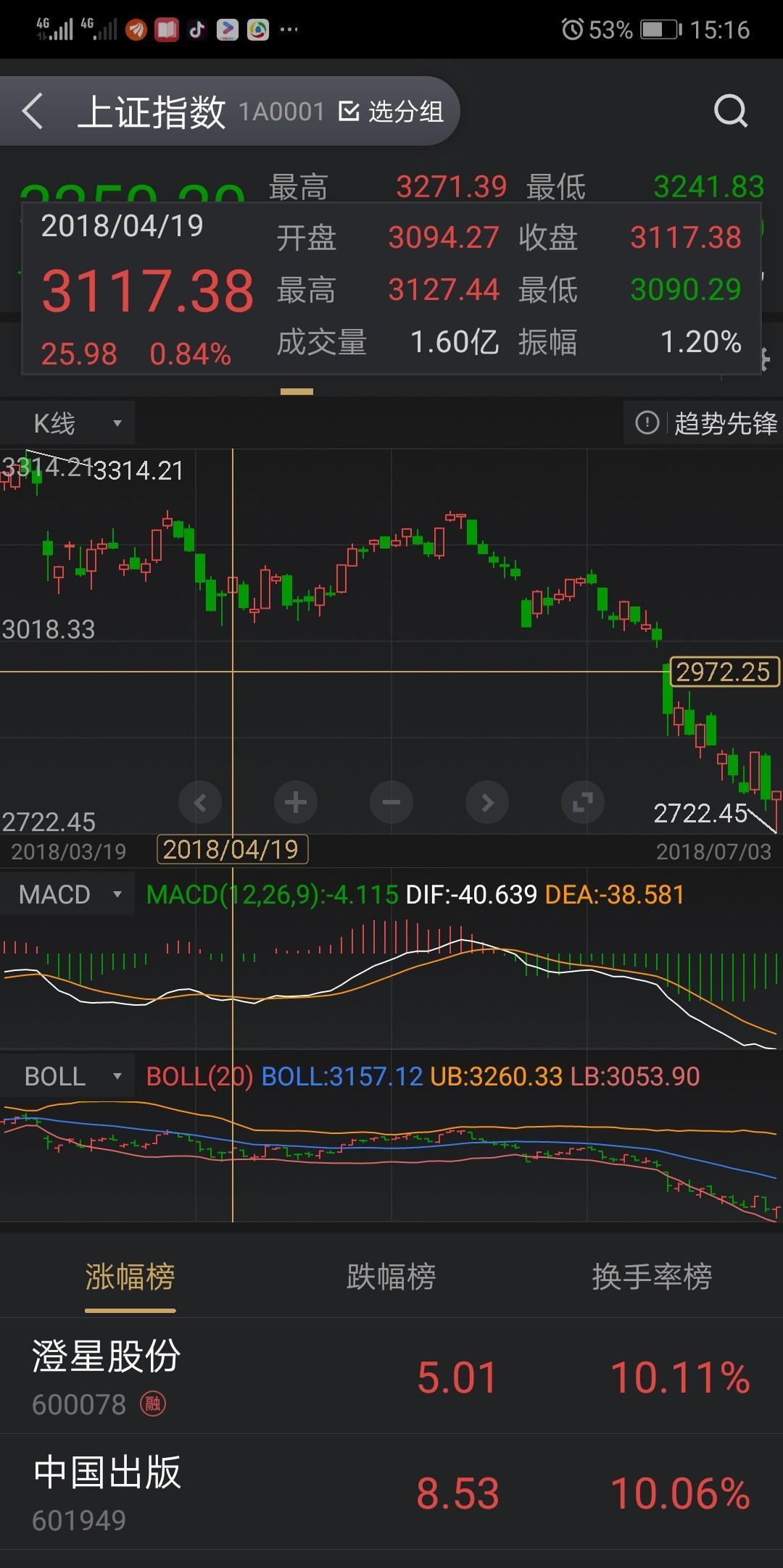Tap the 融 margin badge beside 600078
Screen dimensions: 783x1568
152,1404
